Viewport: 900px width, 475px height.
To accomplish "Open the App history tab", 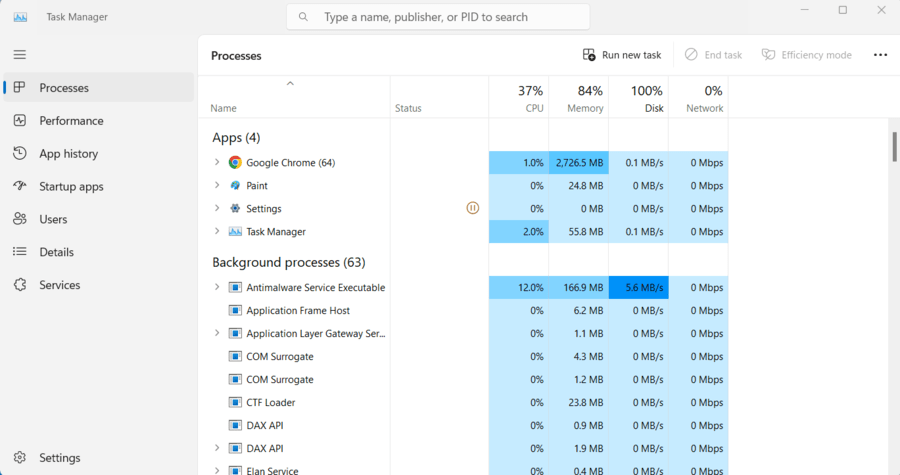I will click(68, 154).
